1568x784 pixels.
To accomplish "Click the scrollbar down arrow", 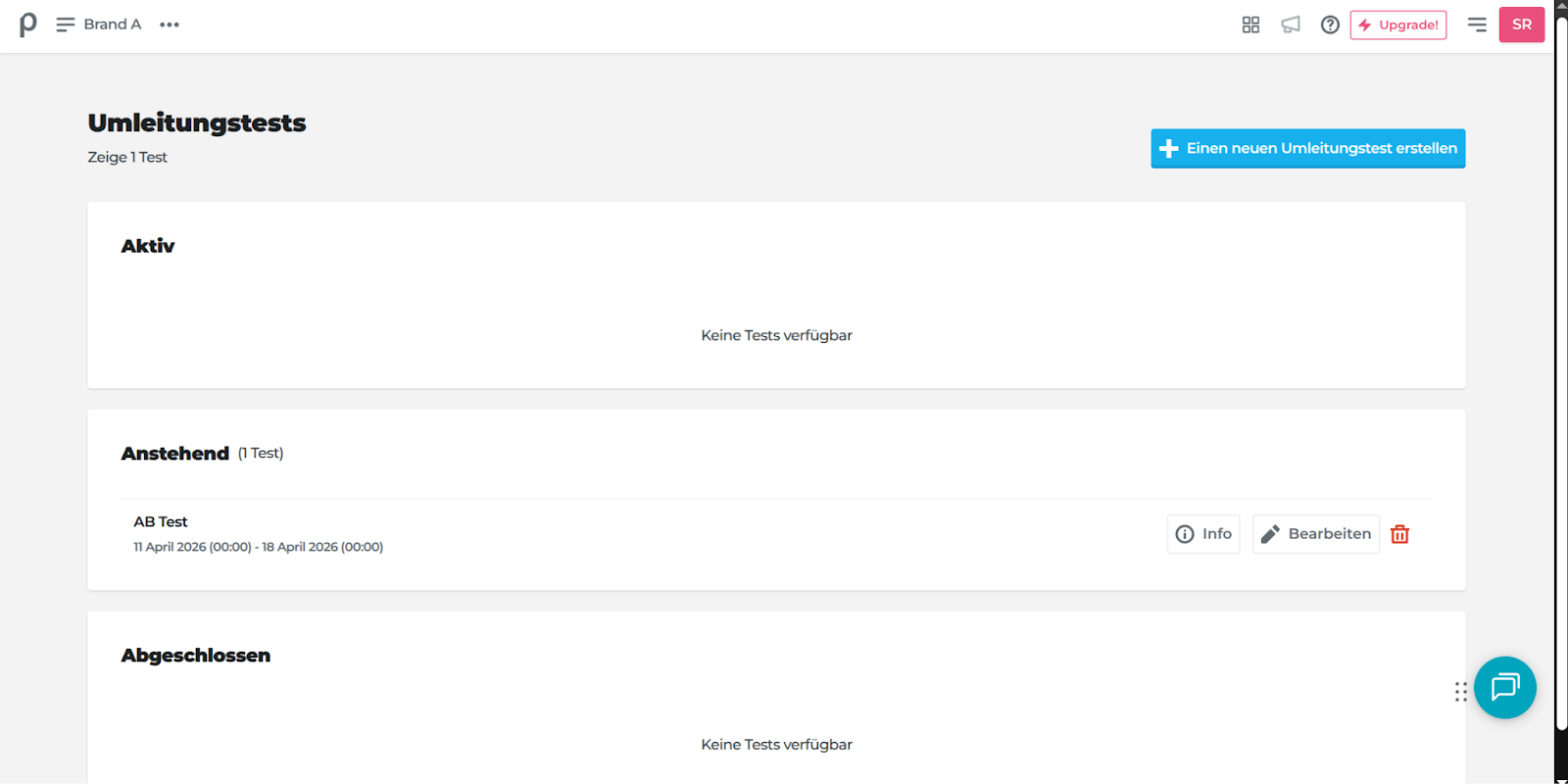I will click(x=1561, y=779).
